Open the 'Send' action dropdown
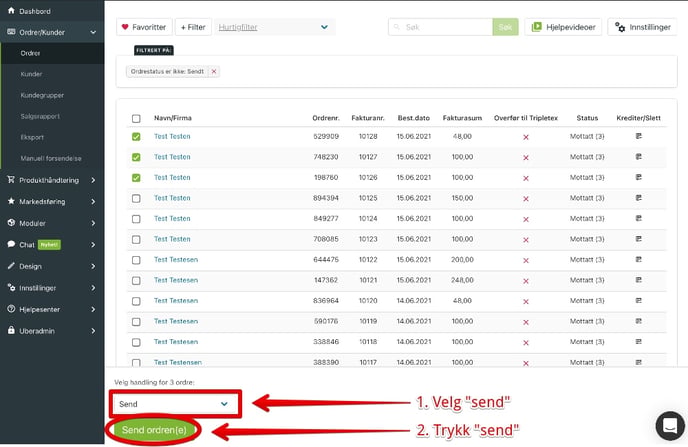The width and height of the screenshot is (688, 447). pos(175,404)
